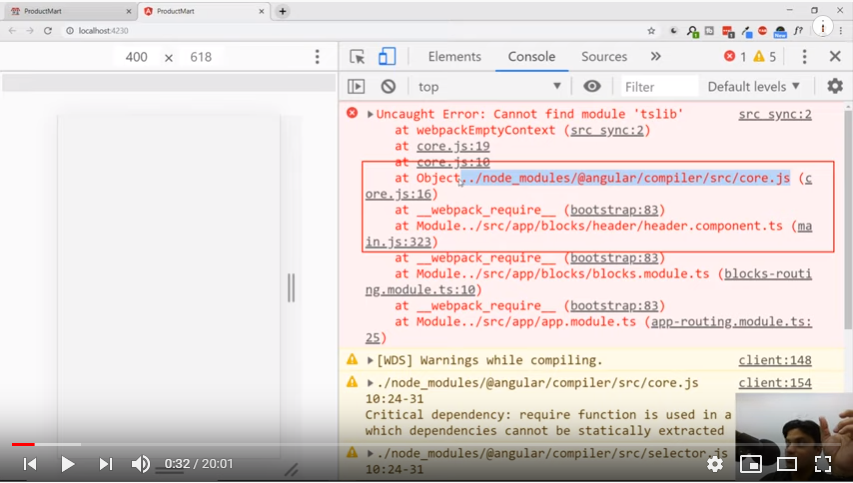
Task: Switch to the Elements tab
Action: (x=455, y=57)
